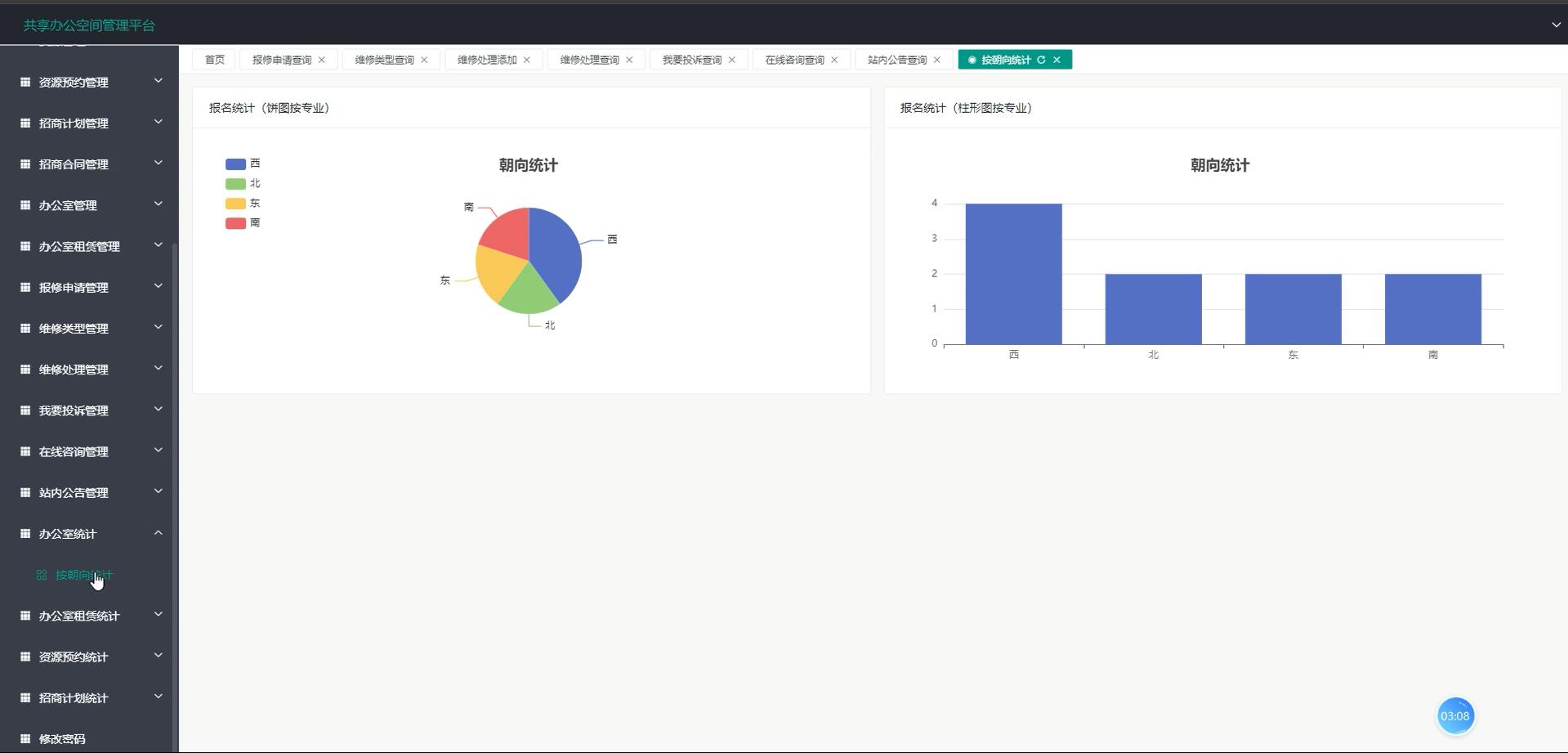
Task: Click the yellow 东 legend color swatch
Action: click(x=235, y=204)
